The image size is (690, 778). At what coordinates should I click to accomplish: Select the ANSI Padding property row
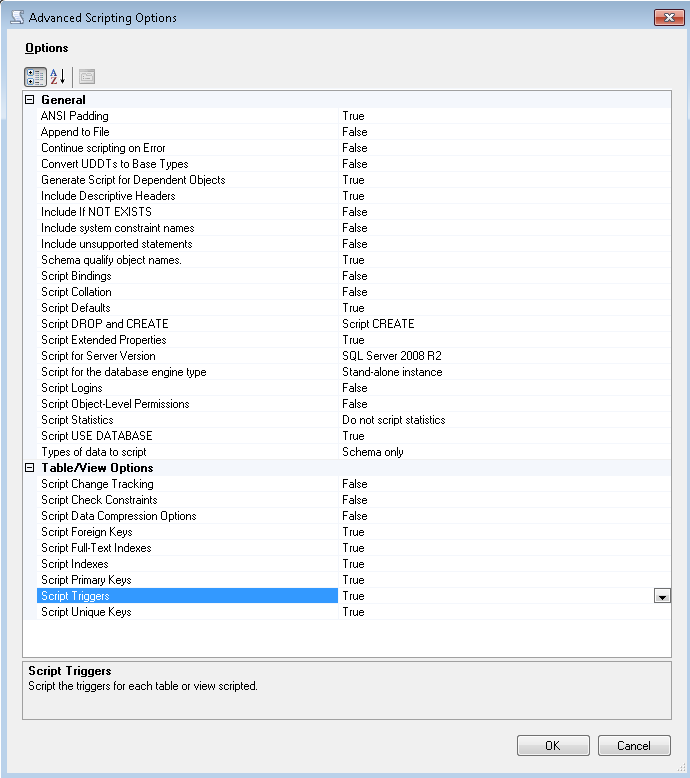(75, 116)
